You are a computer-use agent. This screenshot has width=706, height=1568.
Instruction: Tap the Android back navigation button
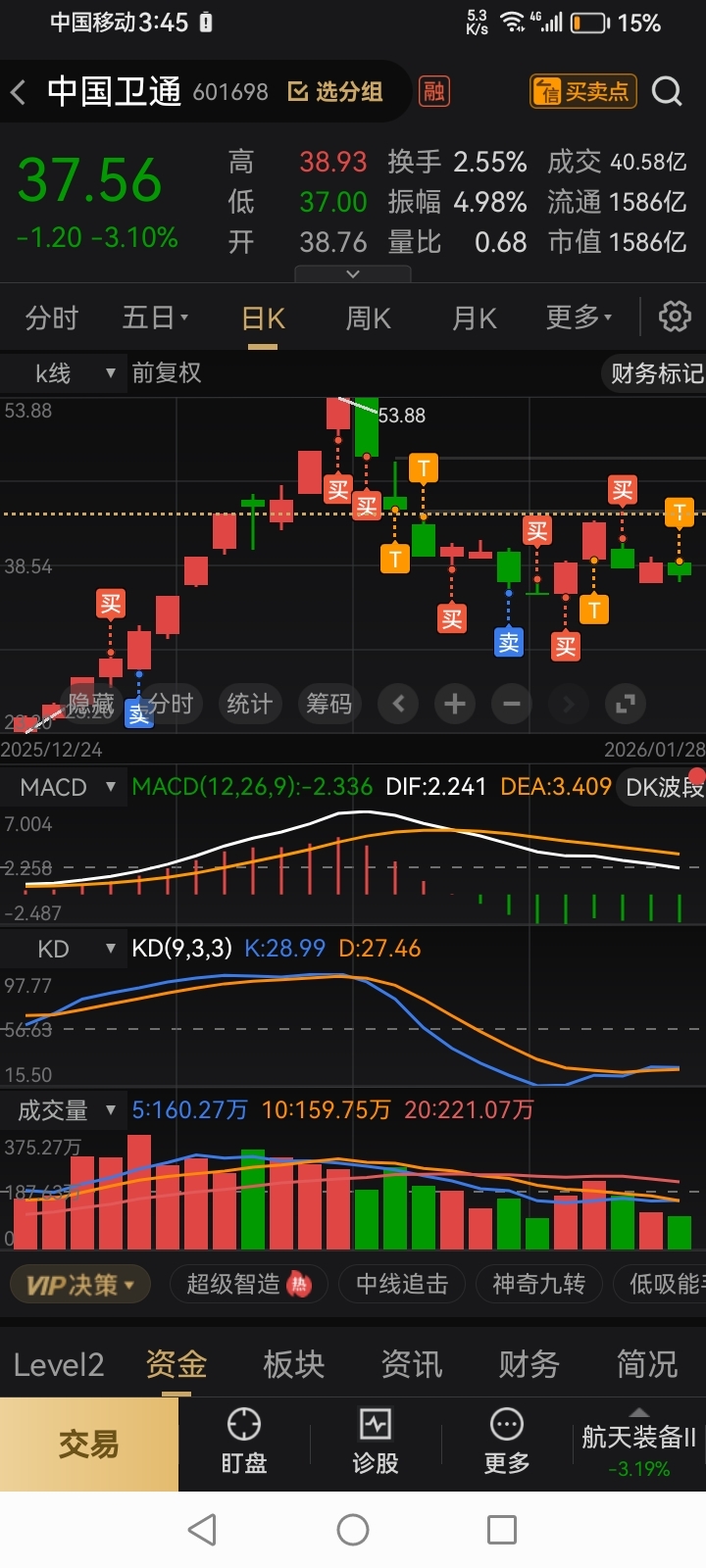pyautogui.click(x=202, y=1530)
